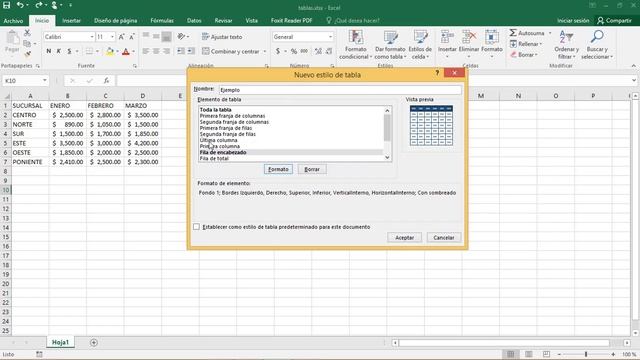Increase font size with the larger A icon
This screenshot has height=360, width=640.
point(121,37)
